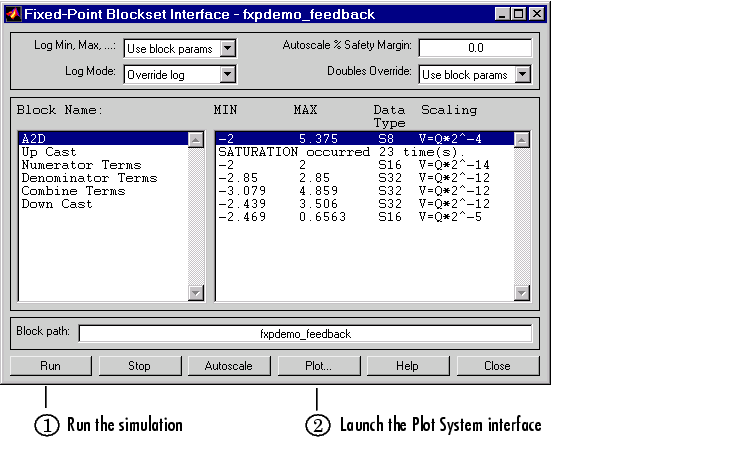Click block name list scroll up arrow

196,140
